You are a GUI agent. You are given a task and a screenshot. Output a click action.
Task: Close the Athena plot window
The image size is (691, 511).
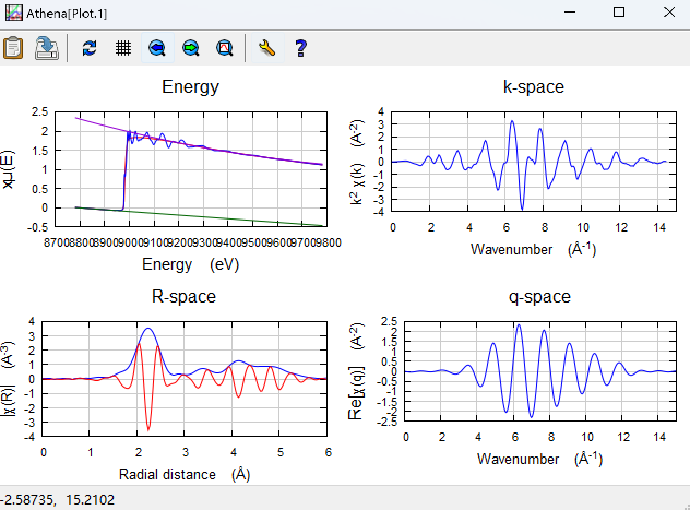(668, 12)
